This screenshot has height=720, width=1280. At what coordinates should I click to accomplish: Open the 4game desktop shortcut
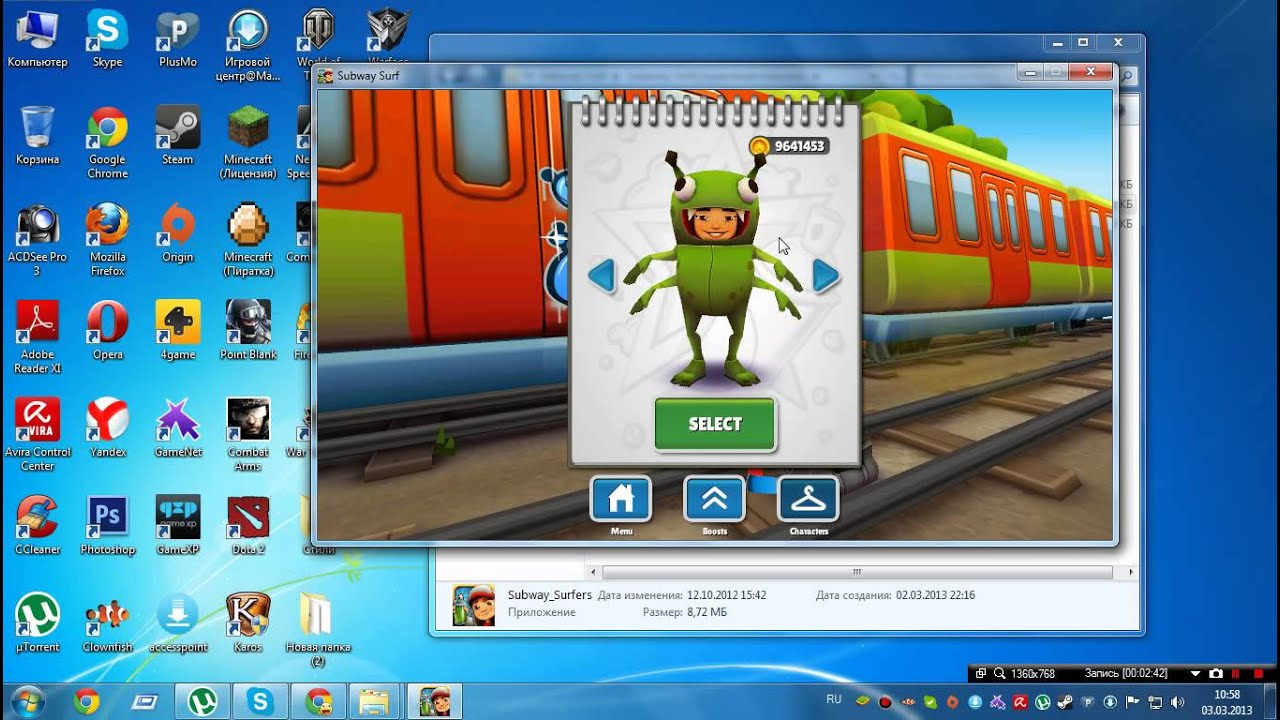[x=178, y=331]
